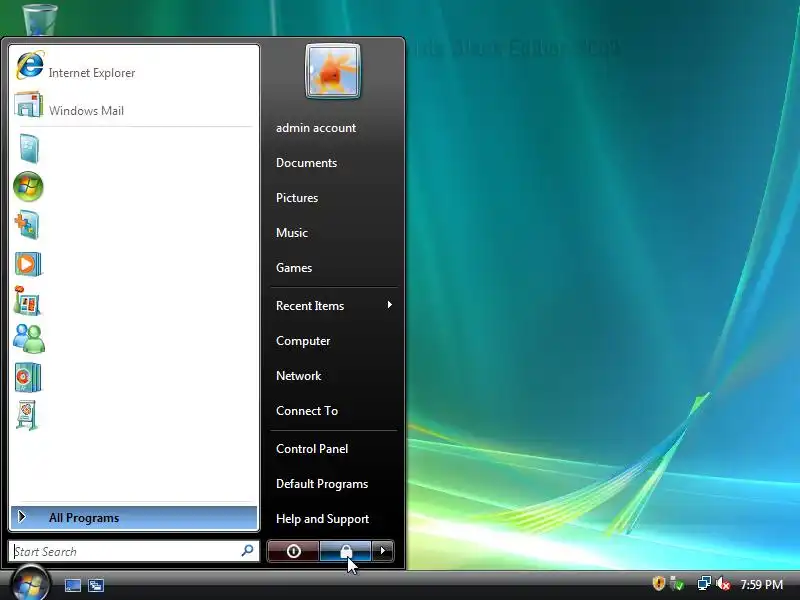This screenshot has width=800, height=600.
Task: Expand shutdown options arrow next to lock
Action: [x=383, y=551]
